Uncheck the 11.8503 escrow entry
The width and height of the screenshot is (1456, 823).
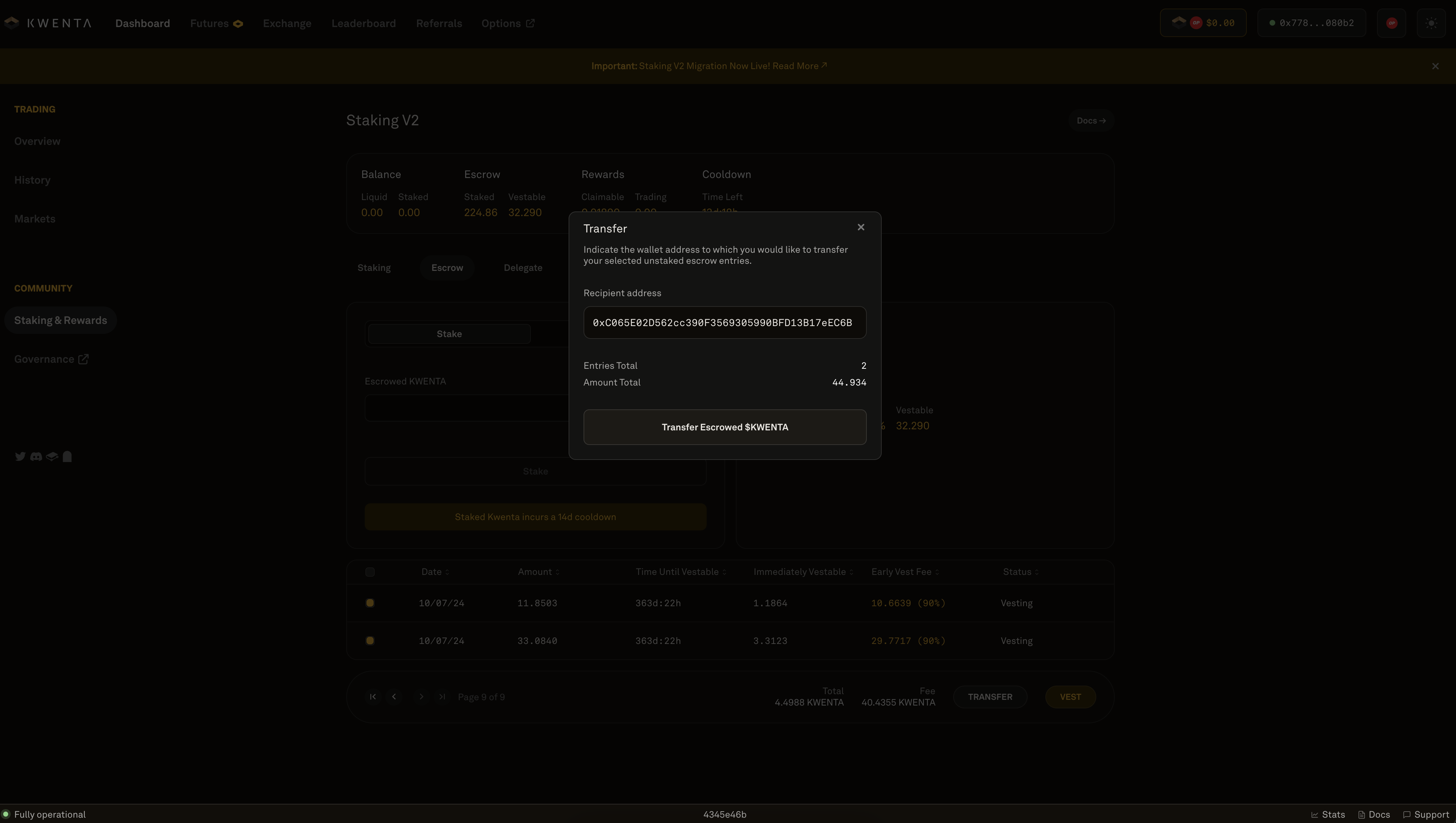[370, 603]
